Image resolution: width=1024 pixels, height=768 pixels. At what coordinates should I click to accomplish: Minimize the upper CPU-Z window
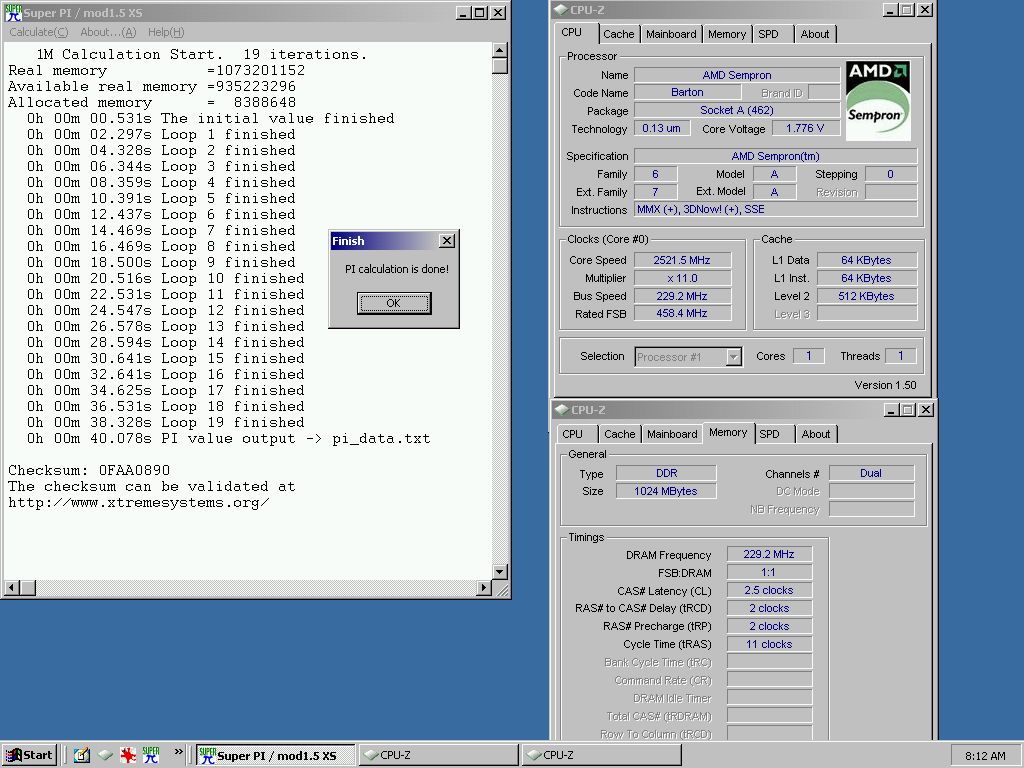click(x=891, y=10)
